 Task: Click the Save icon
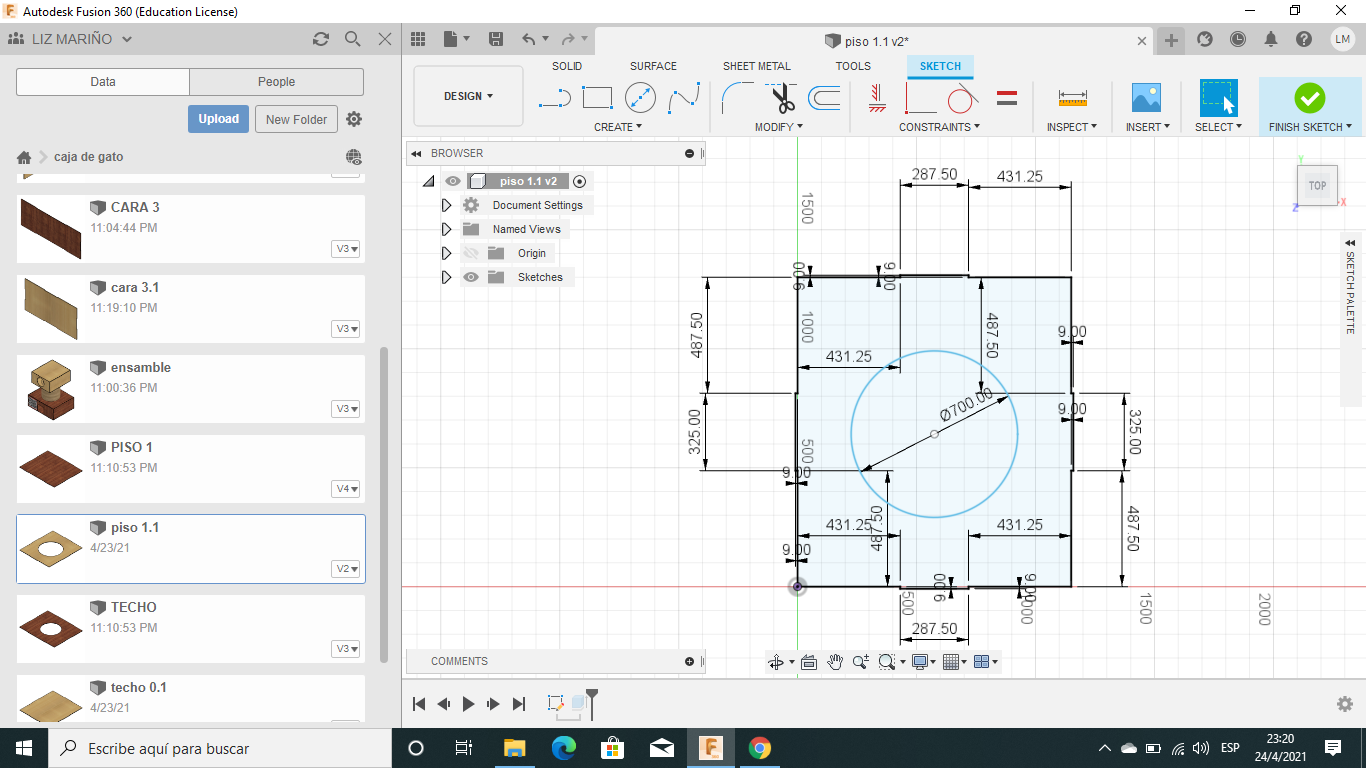point(495,39)
